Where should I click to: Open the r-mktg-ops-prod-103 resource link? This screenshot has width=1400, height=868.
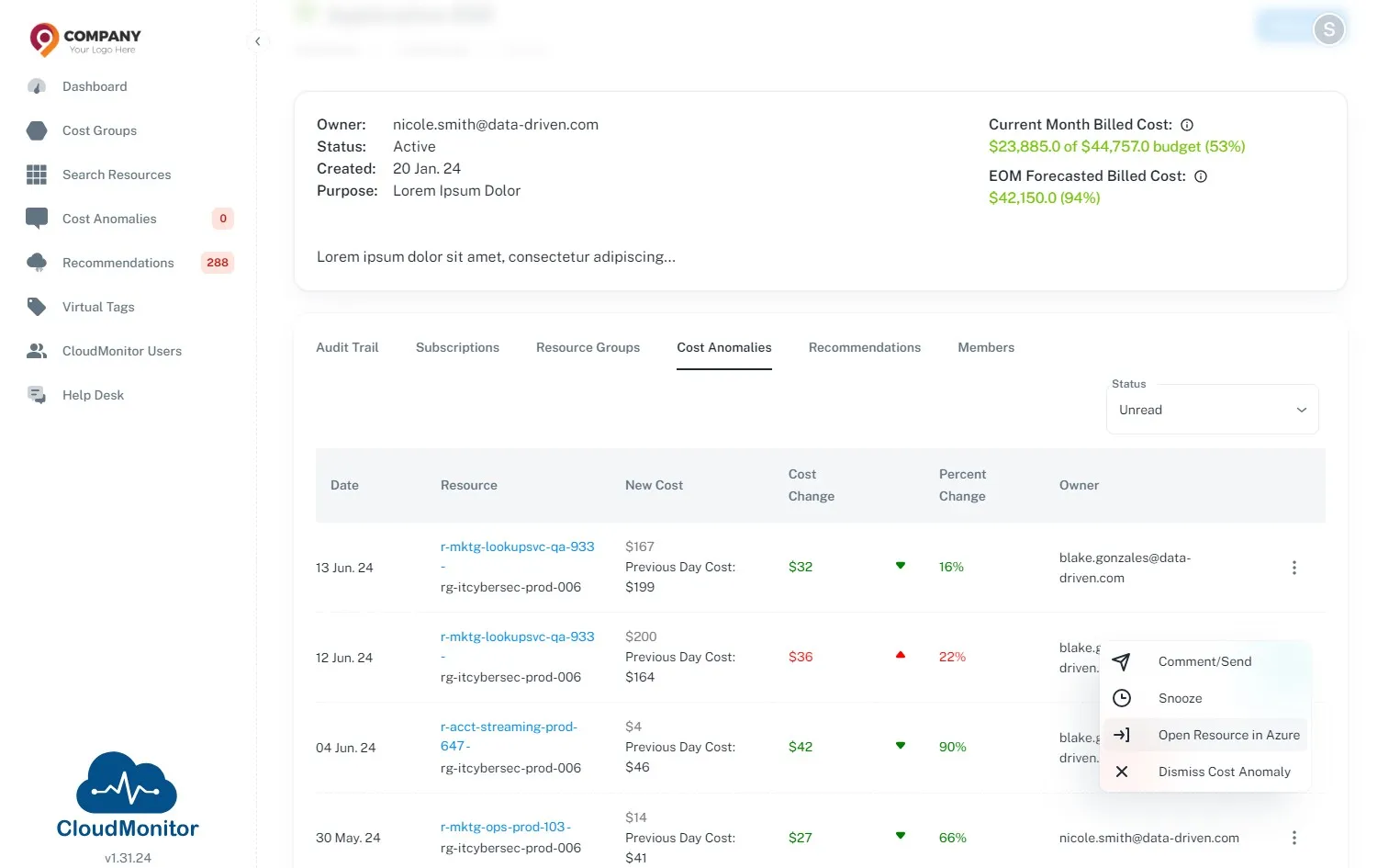coord(506,827)
